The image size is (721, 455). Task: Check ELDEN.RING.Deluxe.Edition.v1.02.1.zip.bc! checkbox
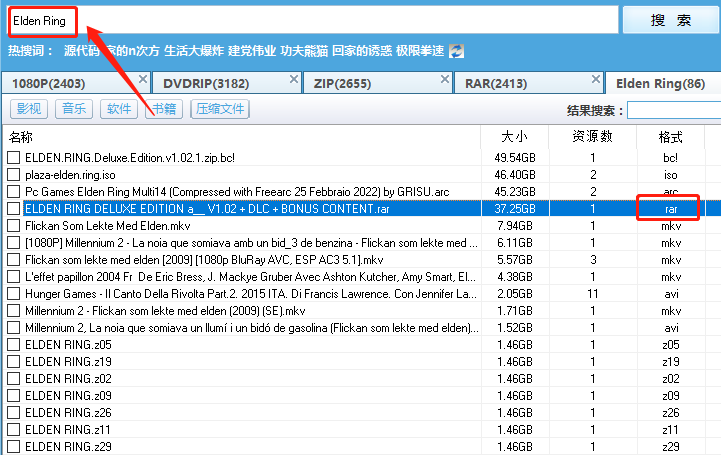[x=14, y=158]
